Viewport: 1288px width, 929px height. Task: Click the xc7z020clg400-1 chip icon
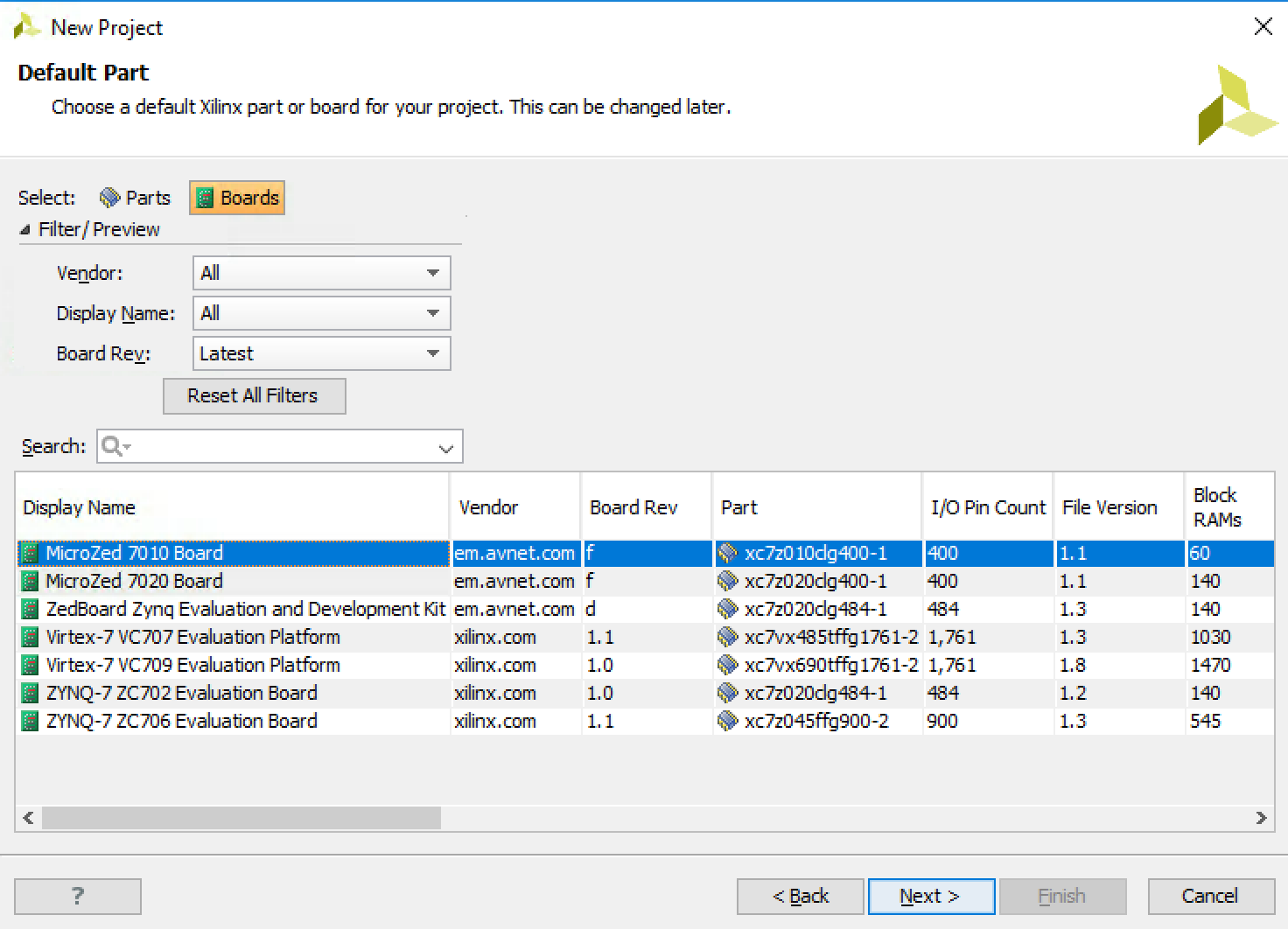tap(727, 582)
